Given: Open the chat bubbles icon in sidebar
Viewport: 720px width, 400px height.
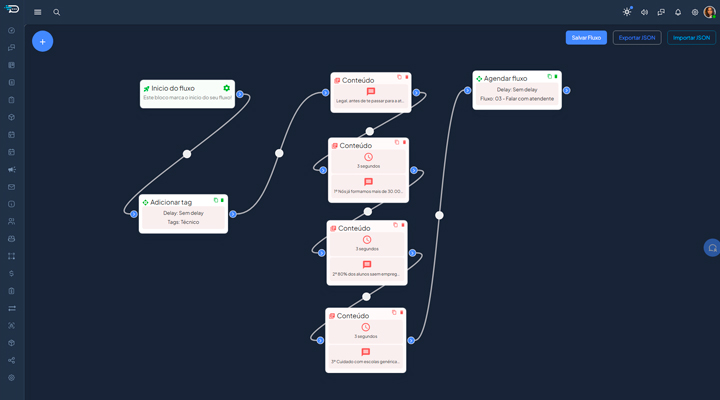Looking at the screenshot, I should tap(11, 48).
